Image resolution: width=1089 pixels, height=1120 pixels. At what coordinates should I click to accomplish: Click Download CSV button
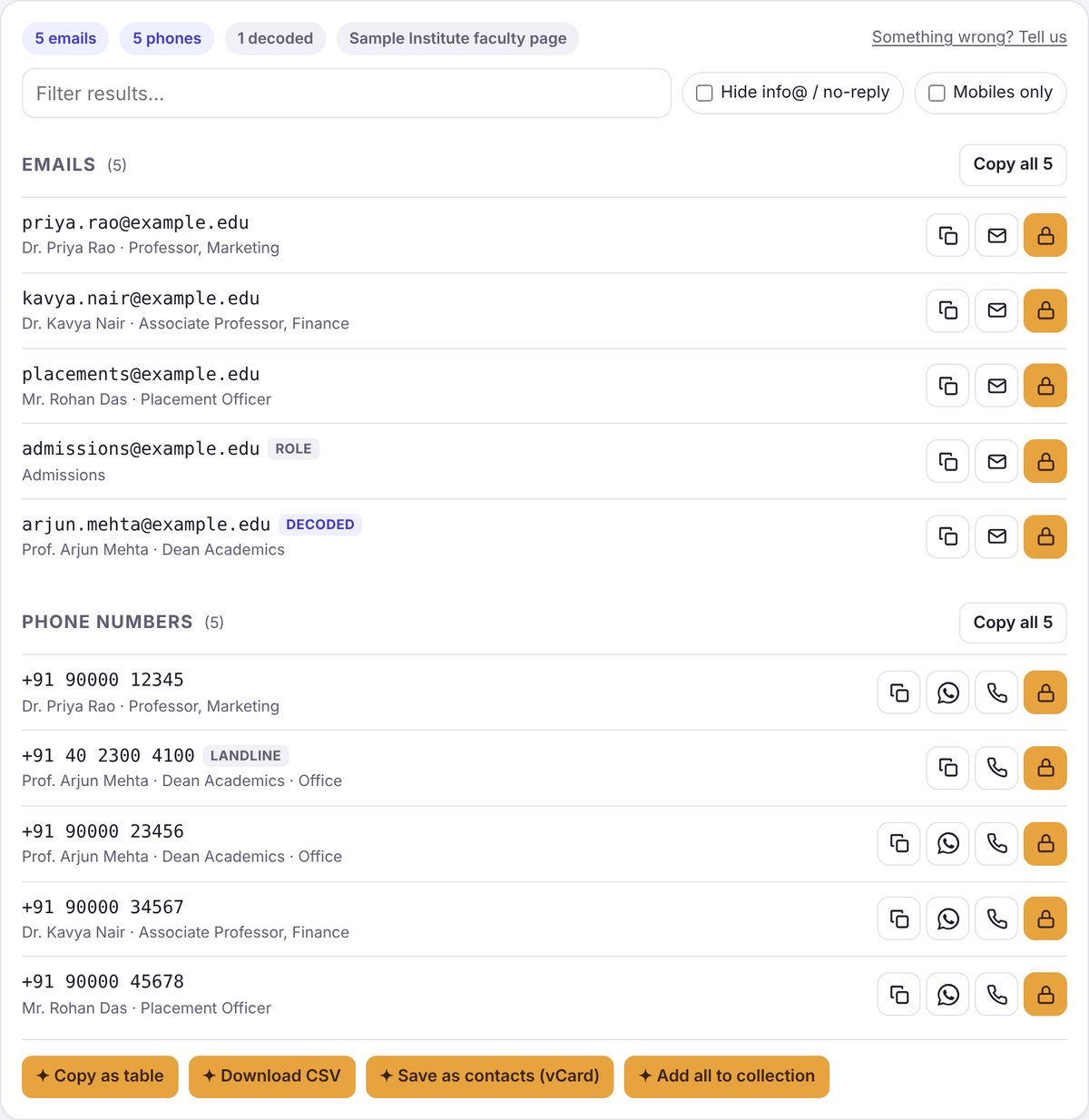(x=272, y=1076)
